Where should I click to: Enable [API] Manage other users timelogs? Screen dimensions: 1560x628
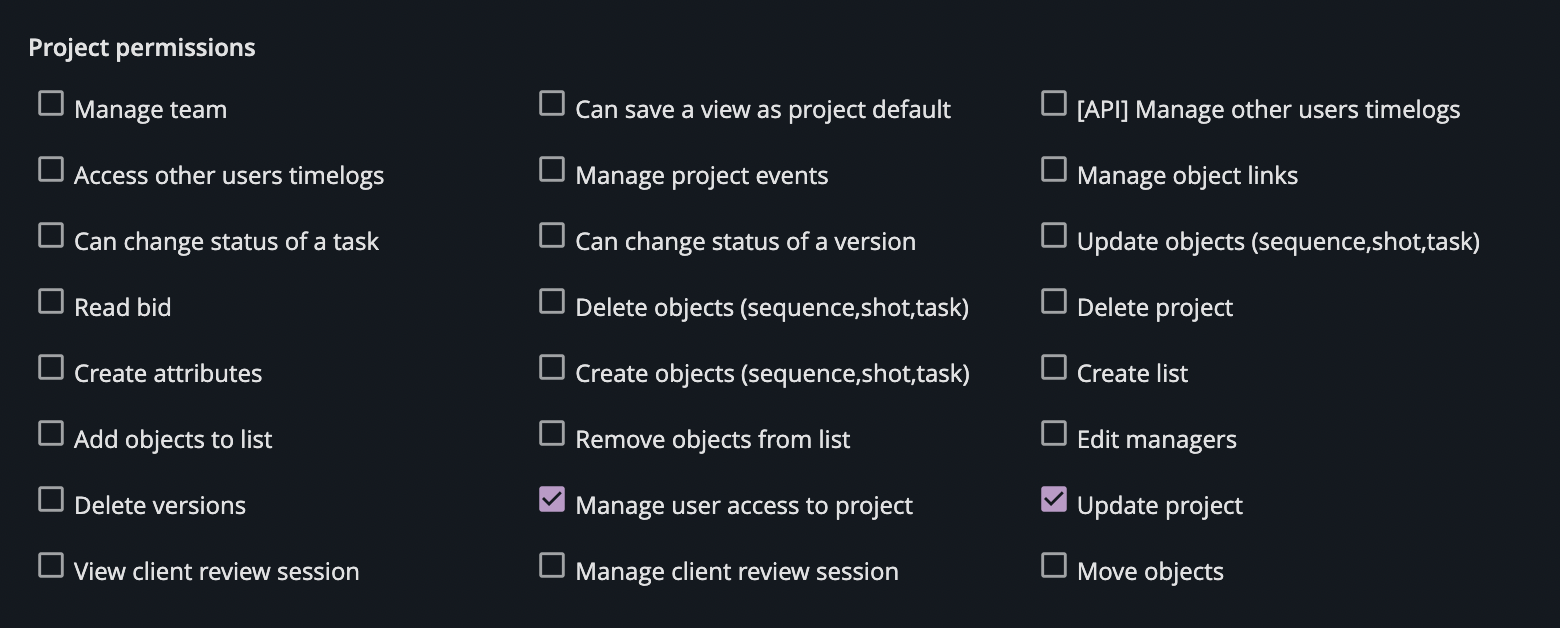coord(1054,104)
